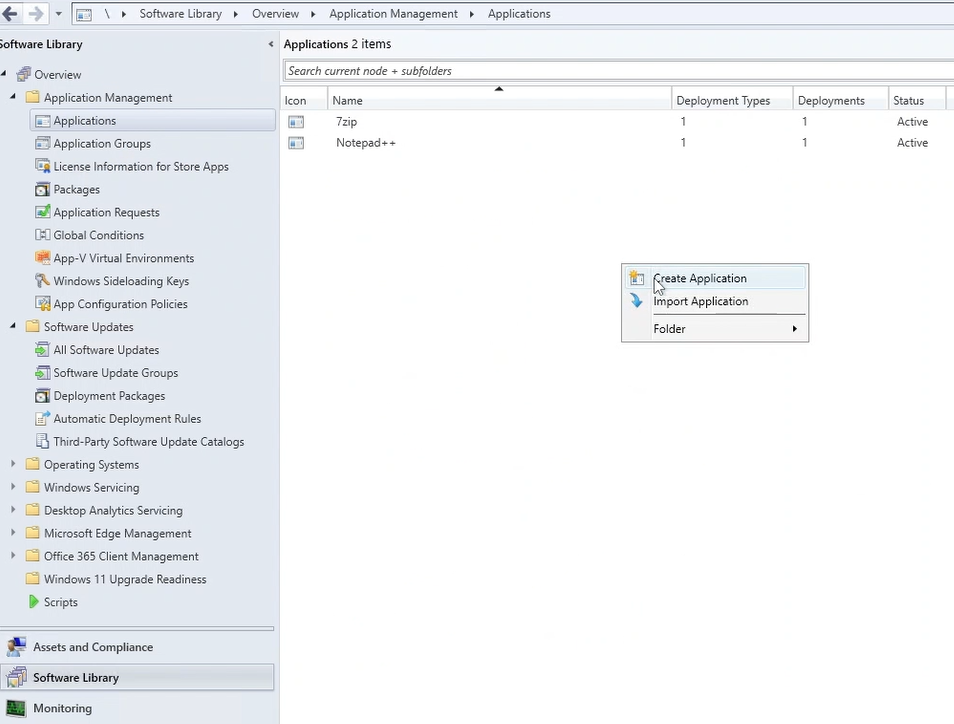Select Create Application from context menu
The height and width of the screenshot is (724, 954).
click(700, 278)
